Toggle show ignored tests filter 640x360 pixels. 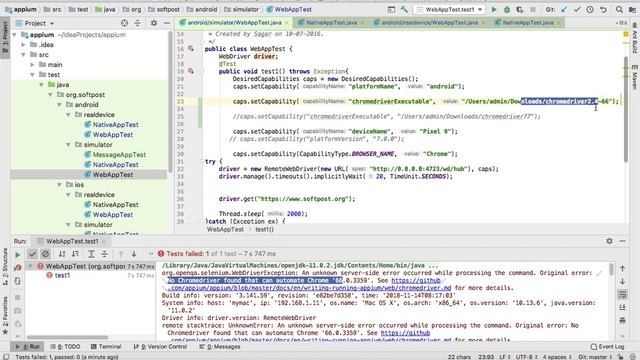coord(45,254)
